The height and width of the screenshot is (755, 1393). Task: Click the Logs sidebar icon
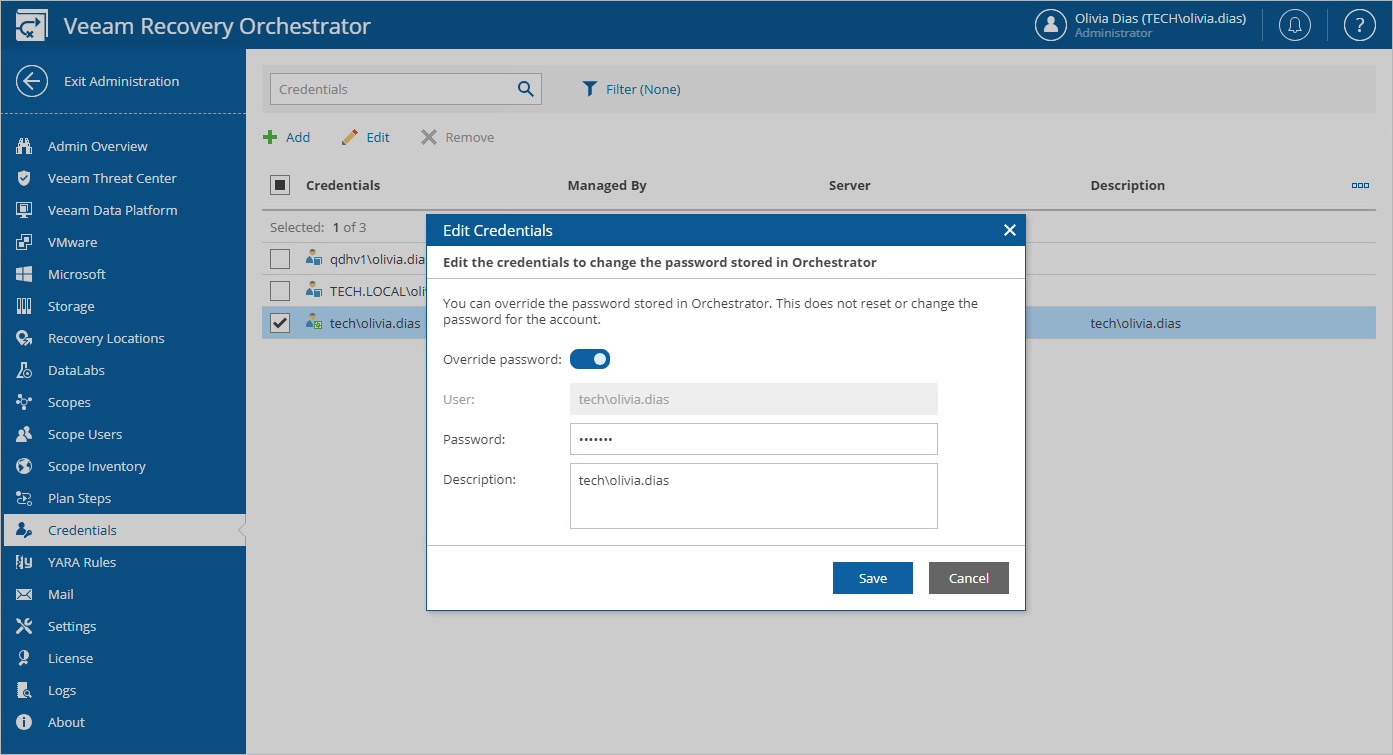(25, 690)
